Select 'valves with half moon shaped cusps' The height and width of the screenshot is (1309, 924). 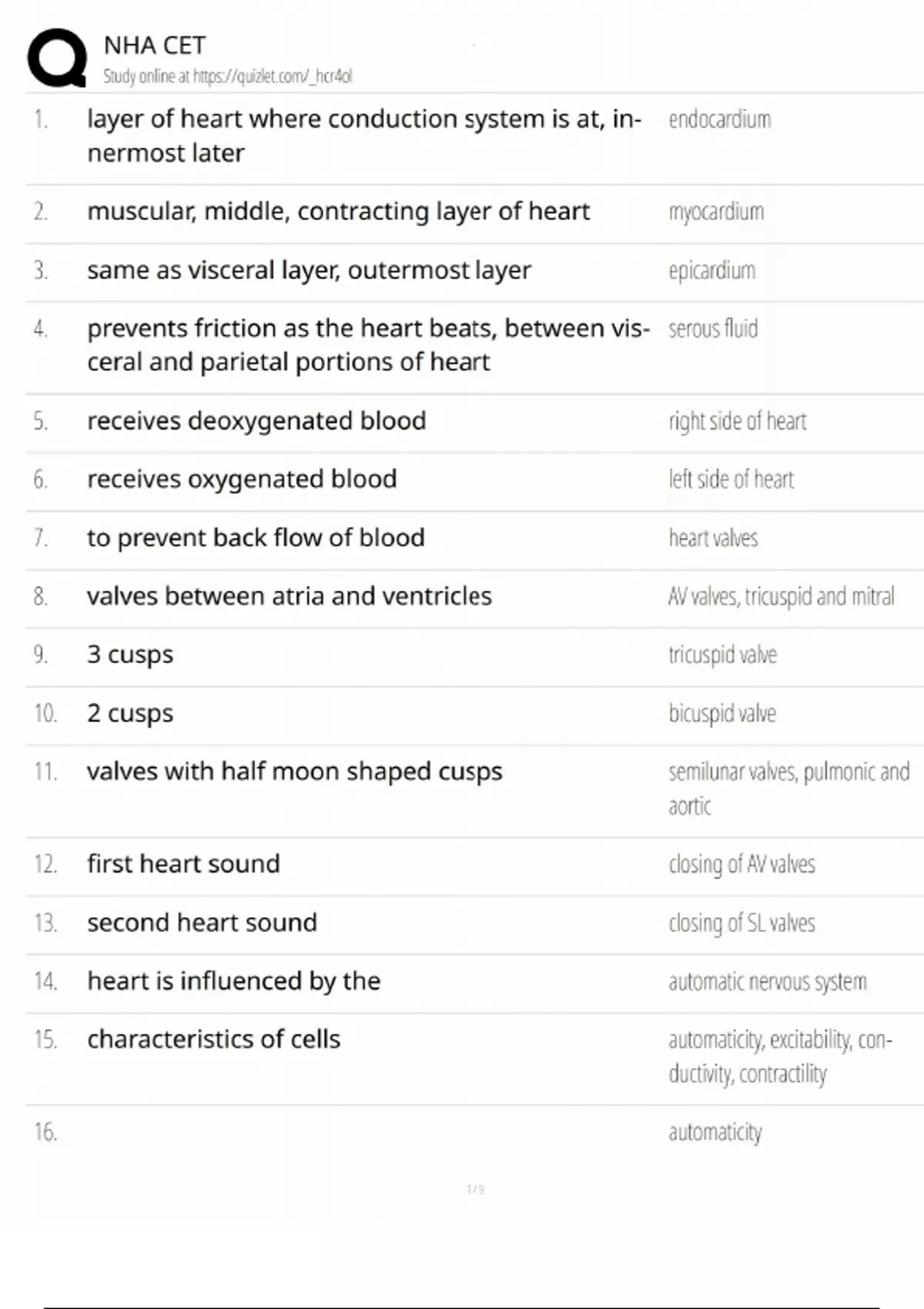pyautogui.click(x=294, y=772)
